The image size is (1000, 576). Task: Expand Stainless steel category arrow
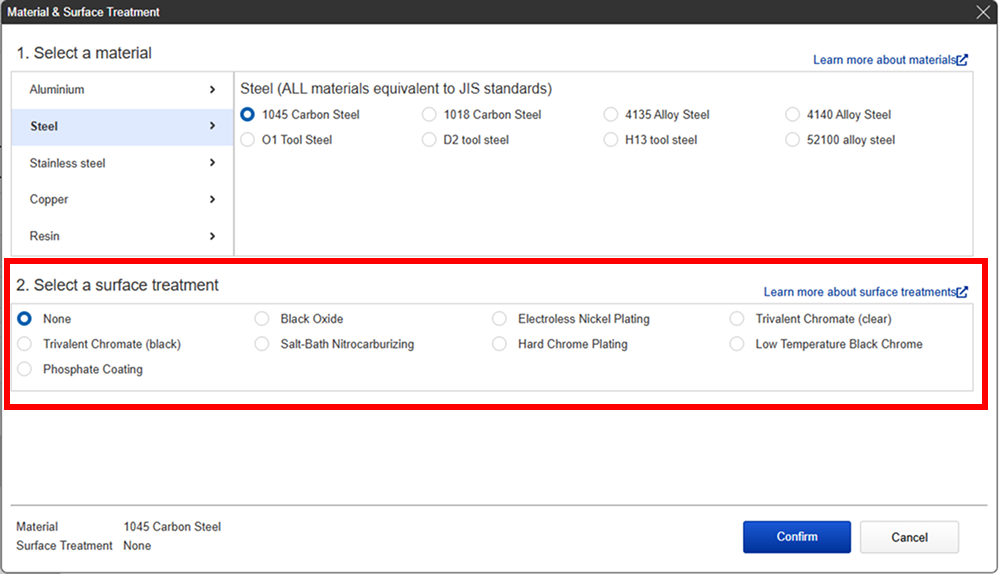coord(212,163)
